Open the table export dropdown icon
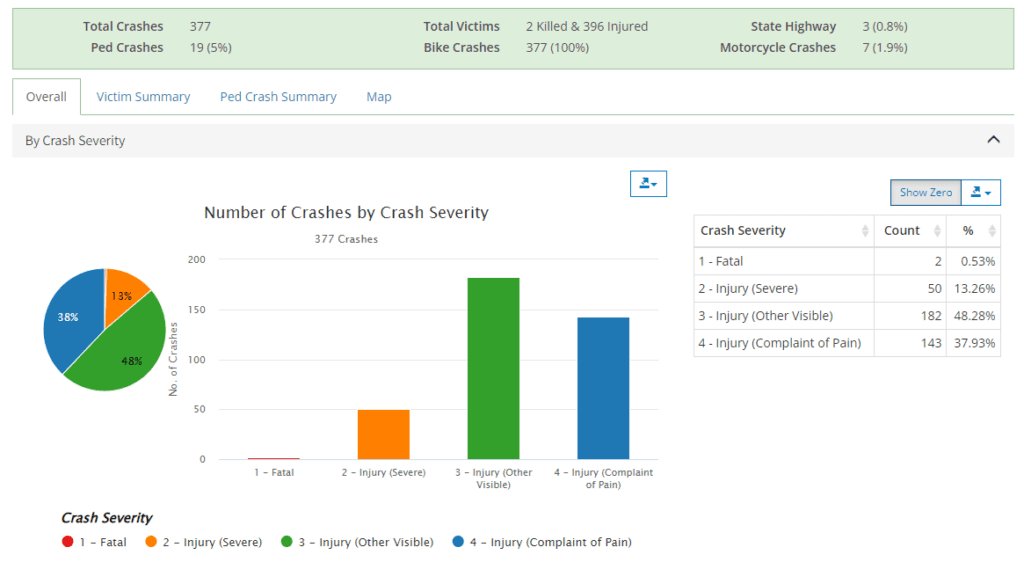The width and height of the screenshot is (1024, 562). tap(980, 193)
